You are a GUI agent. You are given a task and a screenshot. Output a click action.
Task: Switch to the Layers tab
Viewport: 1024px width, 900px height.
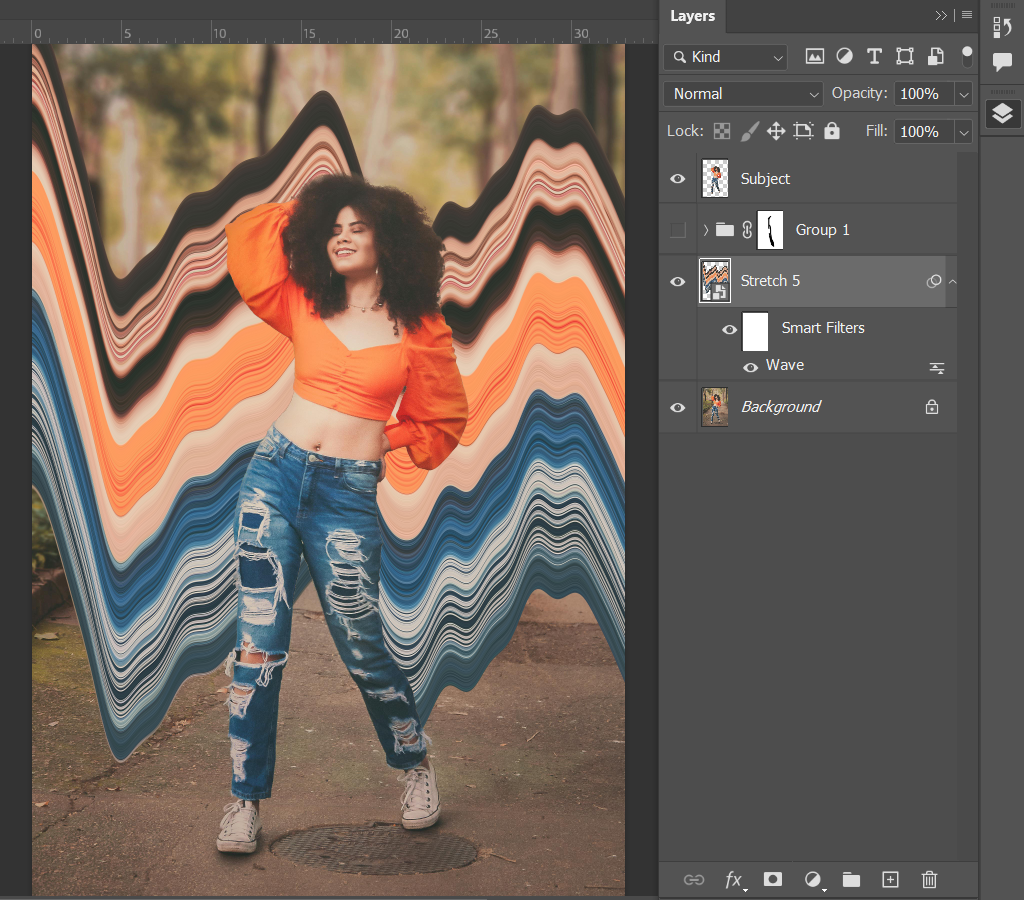pos(692,16)
